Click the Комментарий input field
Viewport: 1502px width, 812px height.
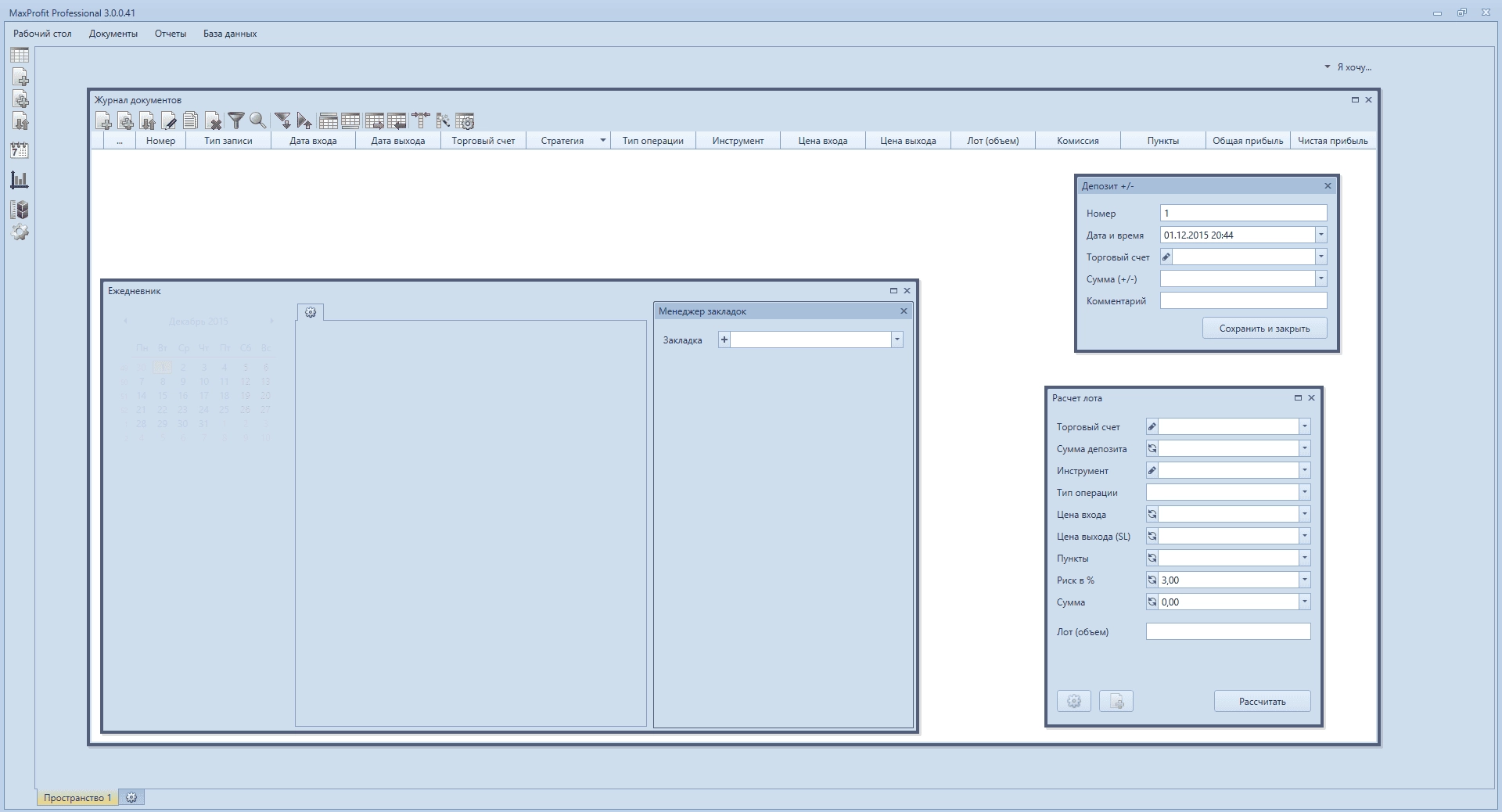pyautogui.click(x=1243, y=300)
